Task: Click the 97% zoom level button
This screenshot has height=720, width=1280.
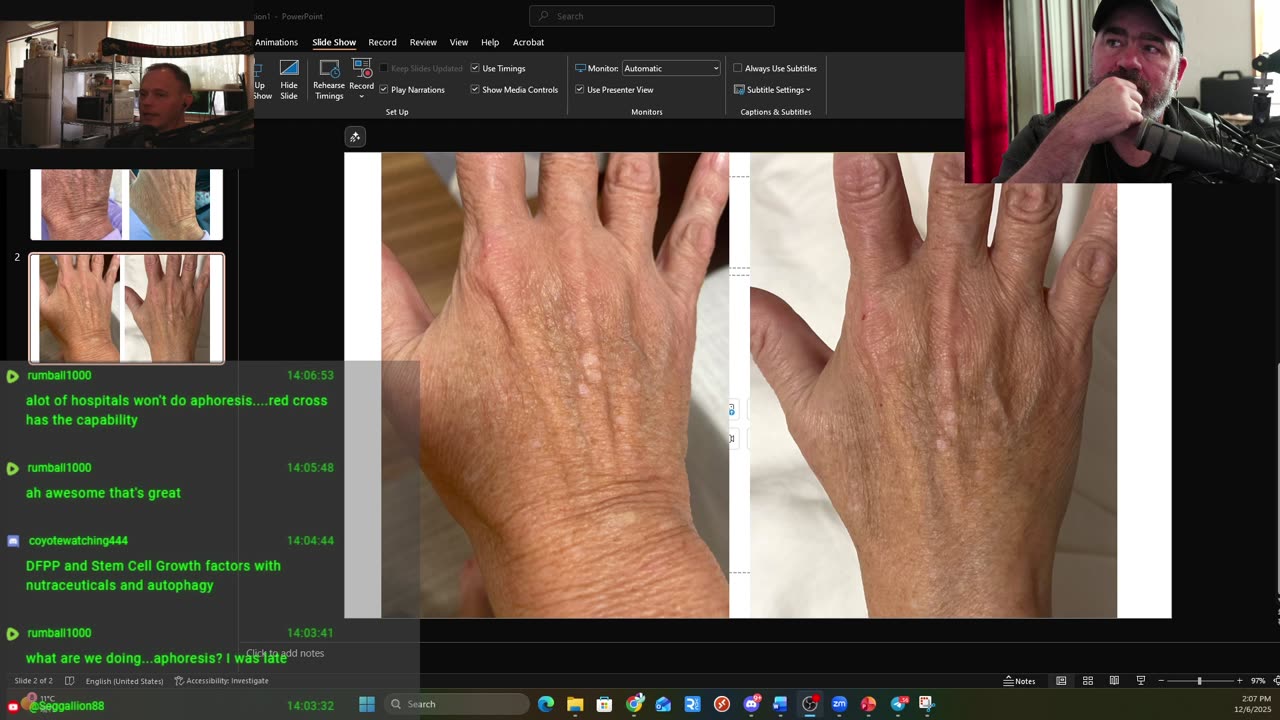Action: (1258, 681)
